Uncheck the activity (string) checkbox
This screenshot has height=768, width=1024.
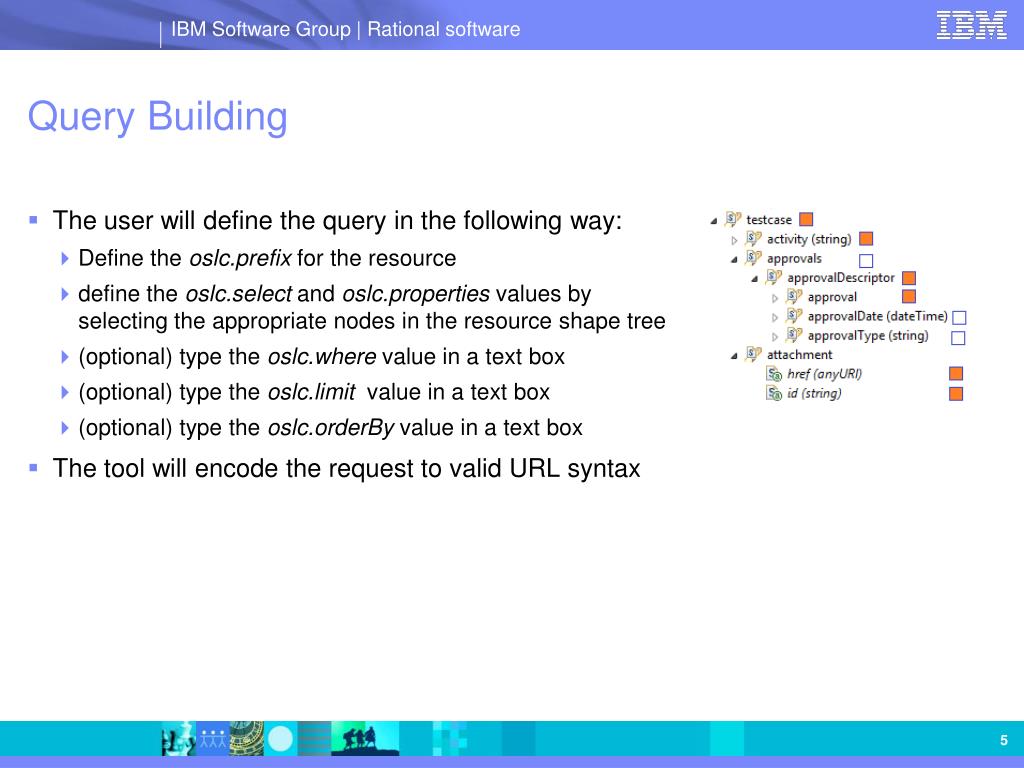(867, 239)
